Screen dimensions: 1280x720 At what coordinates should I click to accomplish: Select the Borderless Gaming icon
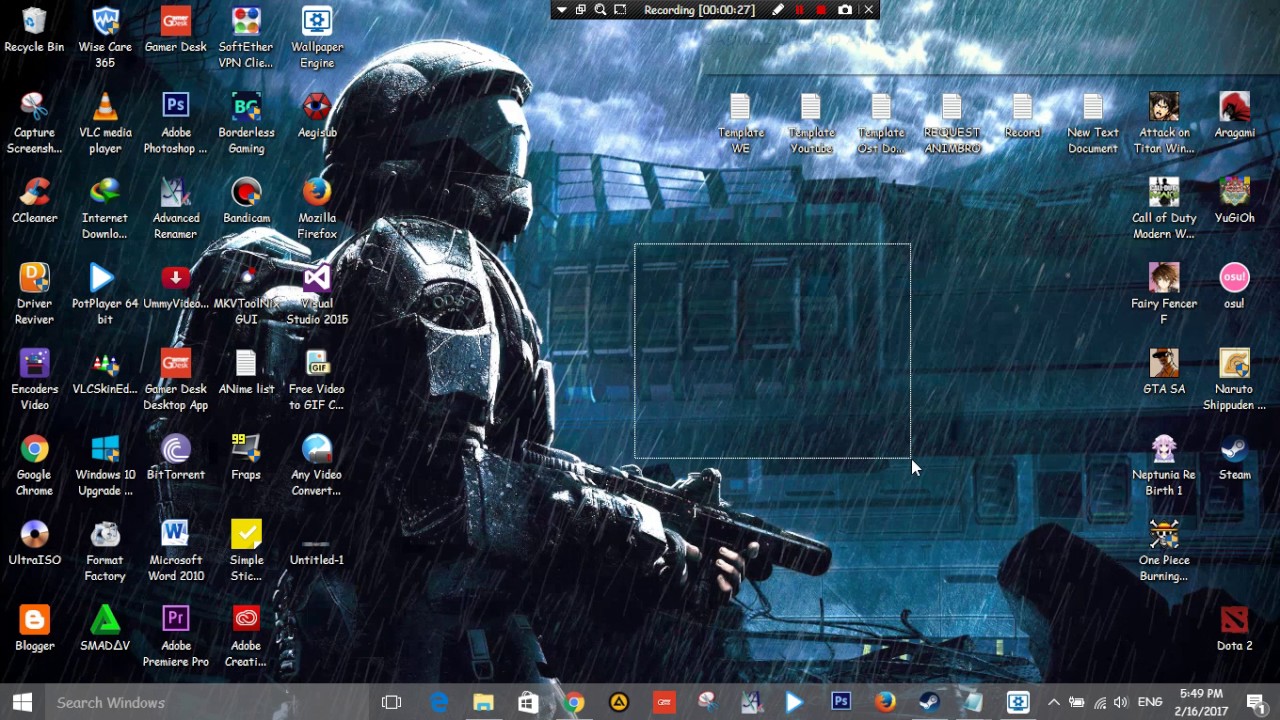coord(246,123)
